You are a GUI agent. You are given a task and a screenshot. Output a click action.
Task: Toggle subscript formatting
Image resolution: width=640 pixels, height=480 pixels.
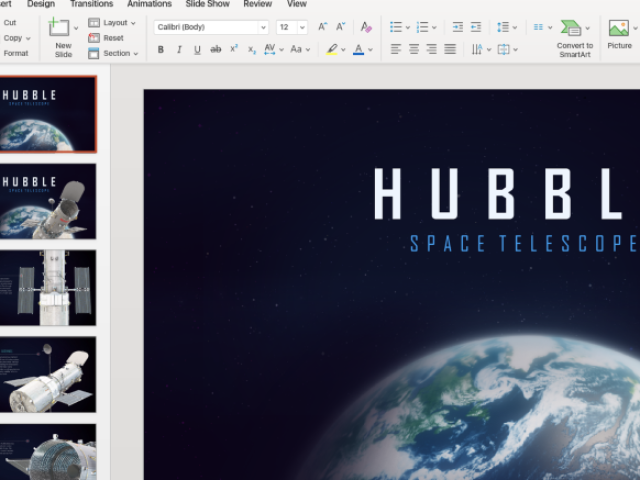click(x=252, y=50)
